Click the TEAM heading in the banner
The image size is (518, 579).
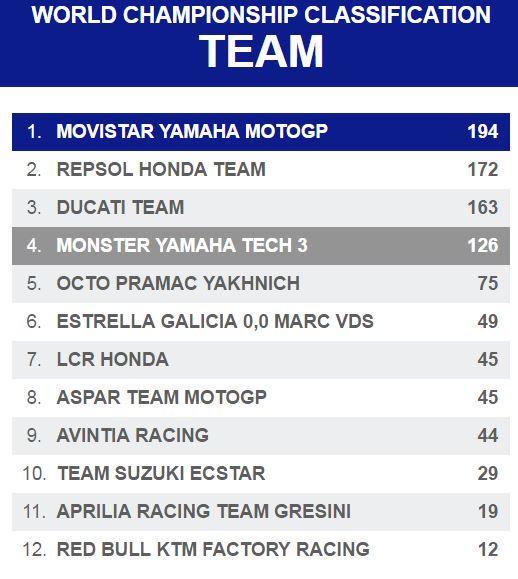261,51
